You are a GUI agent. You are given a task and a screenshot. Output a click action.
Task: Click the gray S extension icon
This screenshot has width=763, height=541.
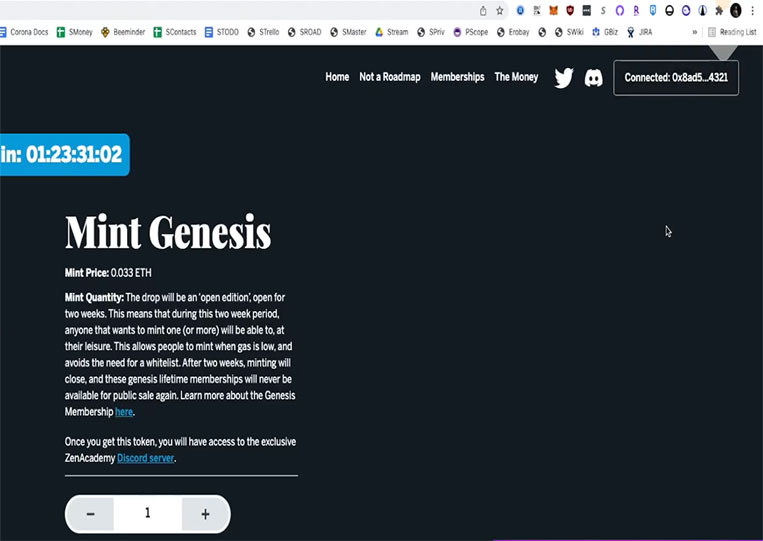click(x=603, y=10)
